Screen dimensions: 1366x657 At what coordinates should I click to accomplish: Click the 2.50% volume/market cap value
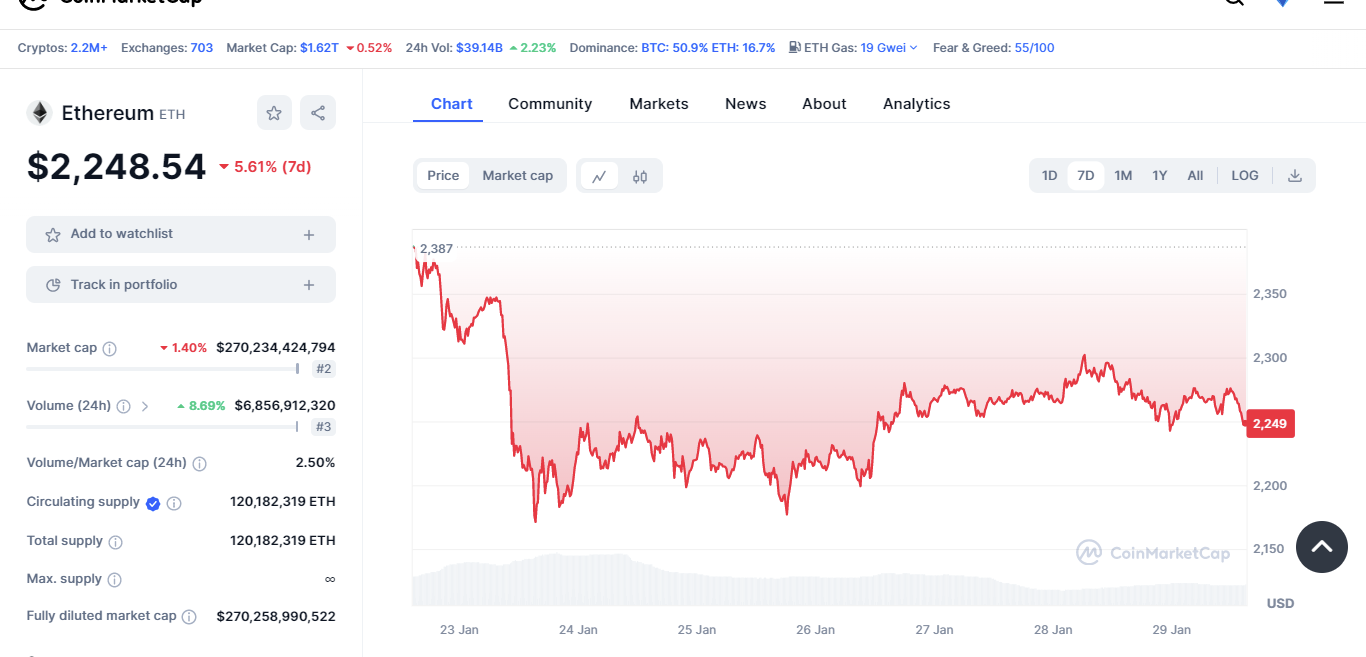point(315,463)
